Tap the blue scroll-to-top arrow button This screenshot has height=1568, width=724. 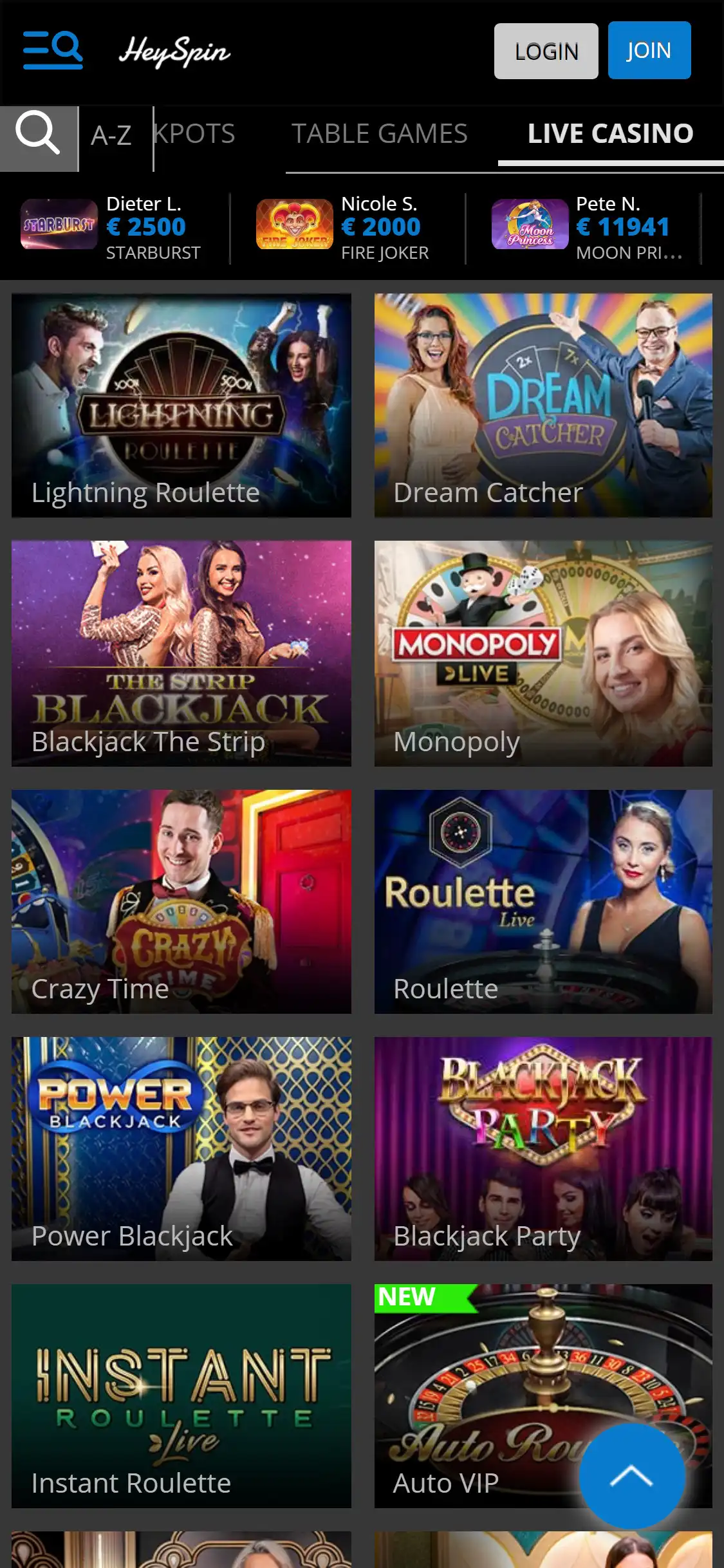click(631, 1475)
